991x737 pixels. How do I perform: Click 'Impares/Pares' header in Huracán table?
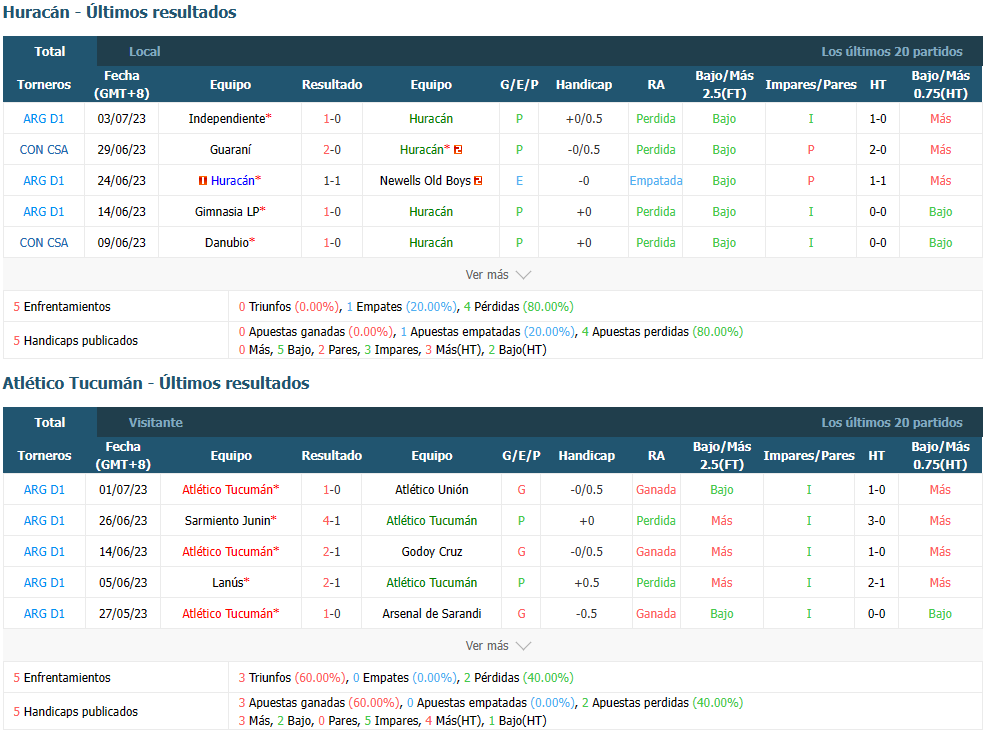coord(811,85)
